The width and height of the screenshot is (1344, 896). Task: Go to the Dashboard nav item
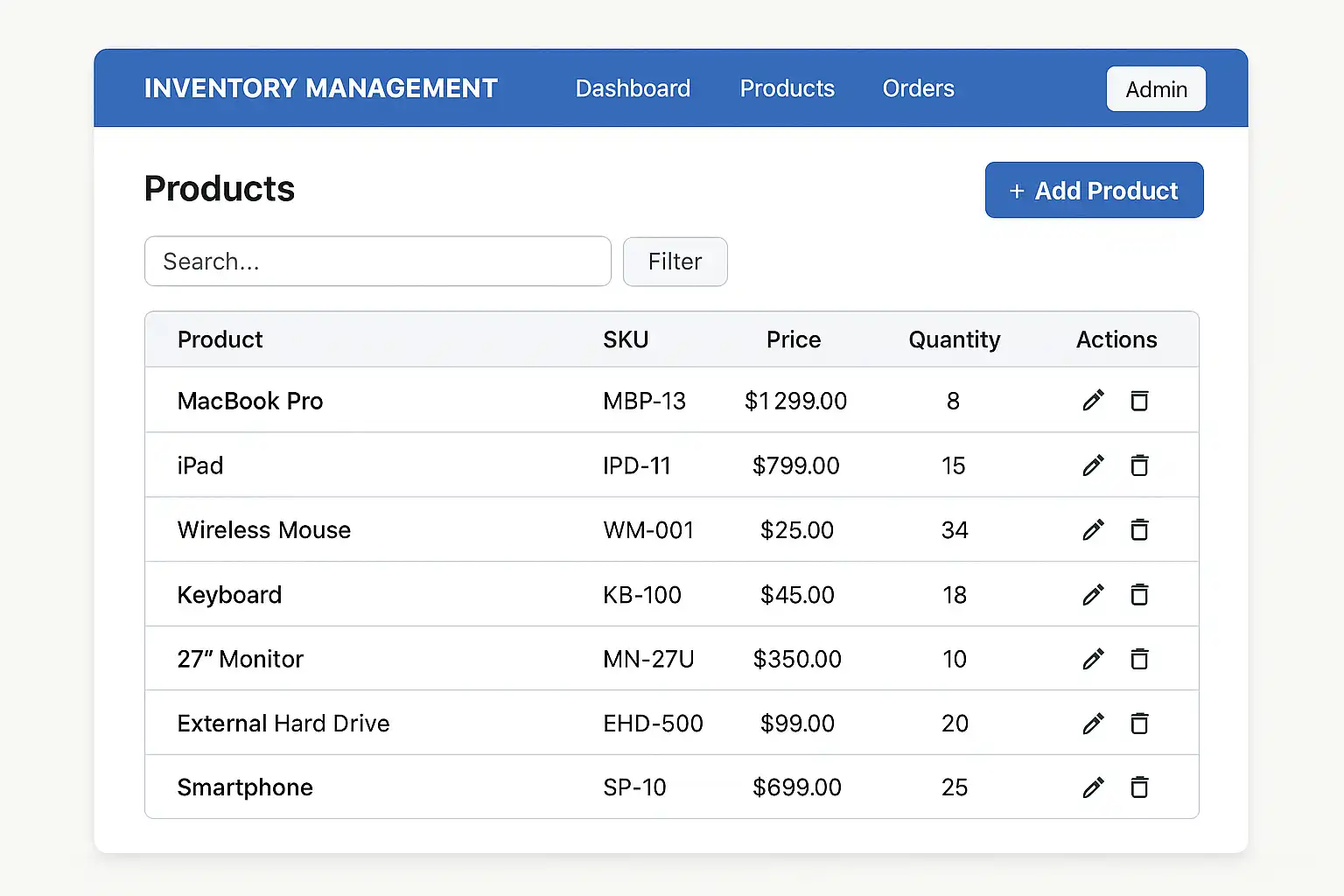(633, 88)
